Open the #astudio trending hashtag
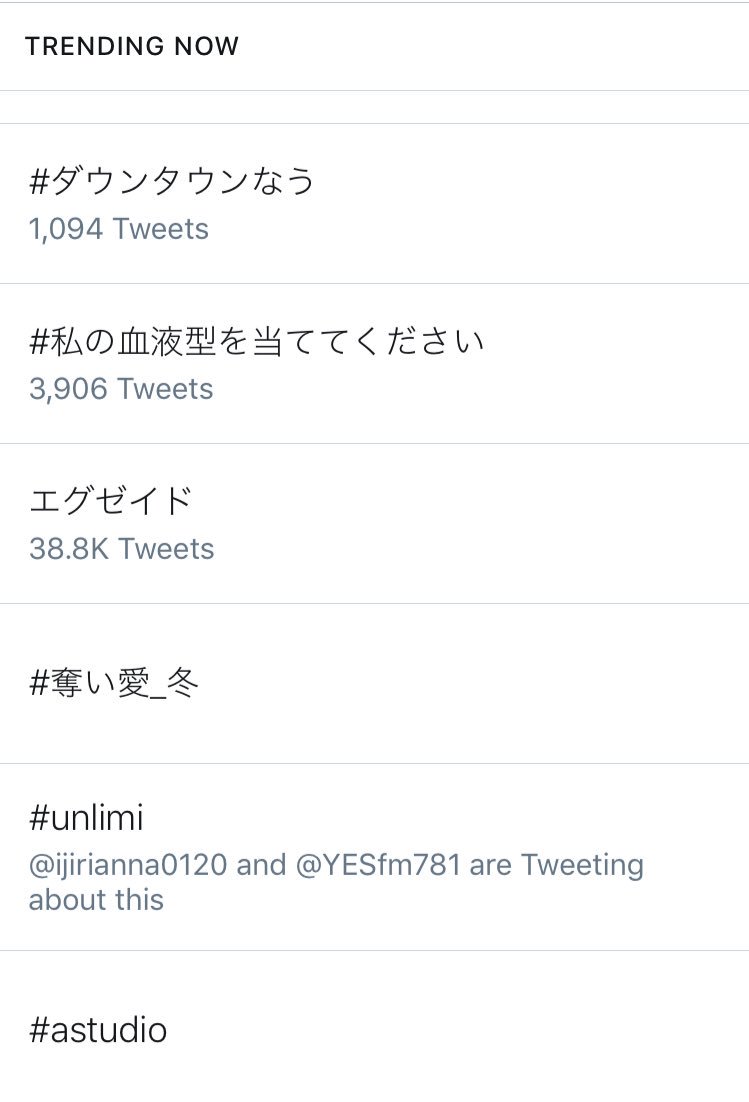 tap(98, 1030)
